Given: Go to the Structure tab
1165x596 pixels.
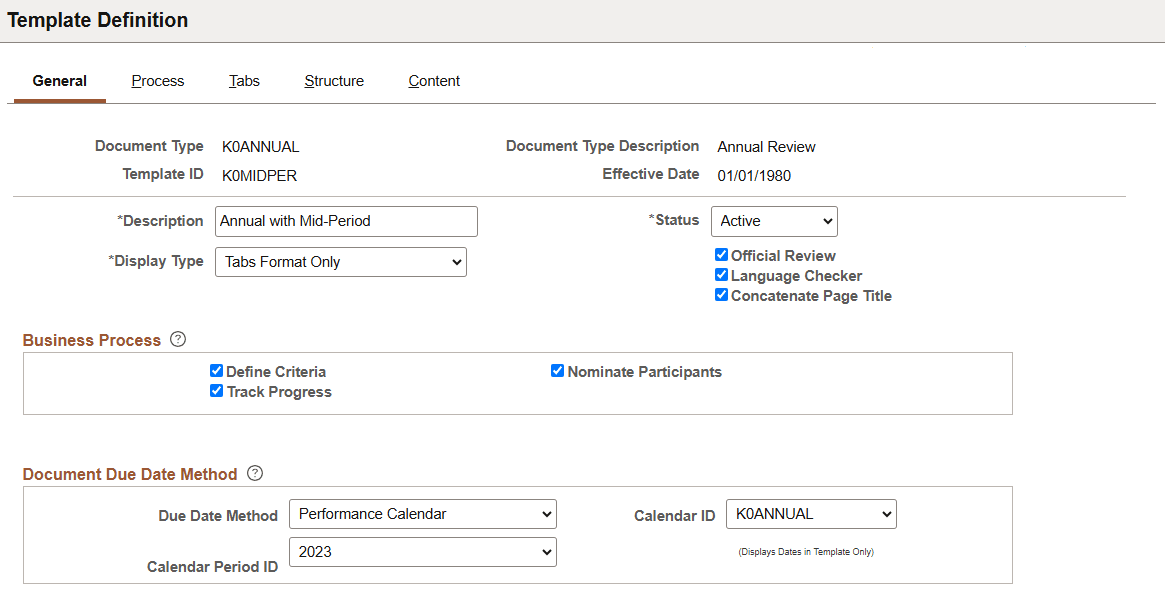Looking at the screenshot, I should pyautogui.click(x=334, y=81).
